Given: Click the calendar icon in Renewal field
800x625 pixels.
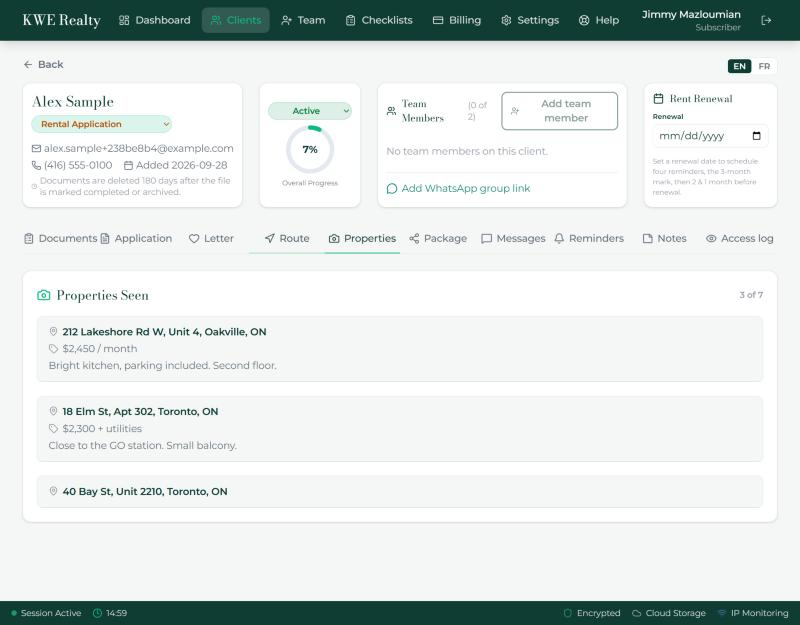Looking at the screenshot, I should click(x=757, y=136).
